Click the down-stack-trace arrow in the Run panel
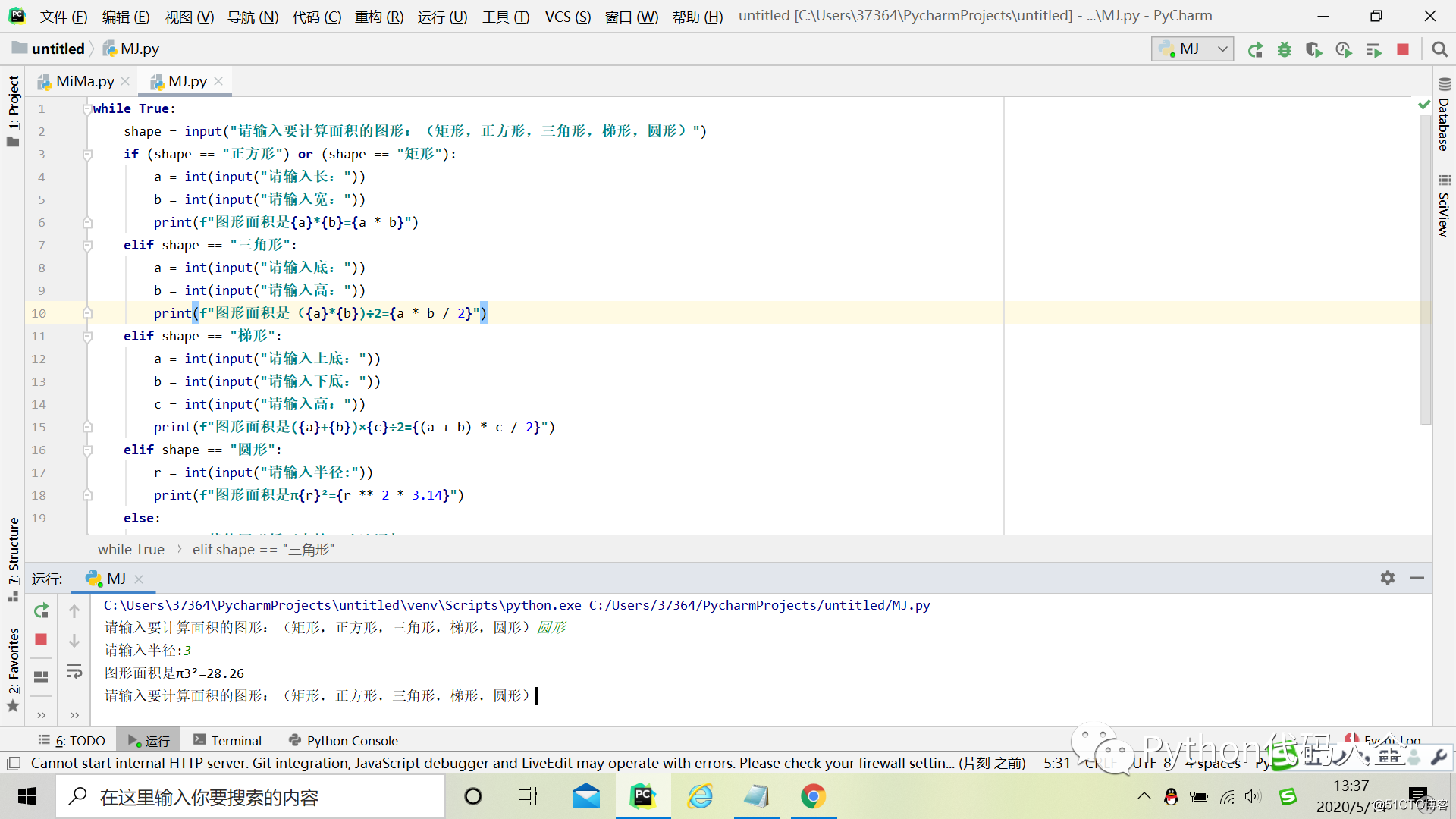Viewport: 1456px width, 819px height. 74,641
